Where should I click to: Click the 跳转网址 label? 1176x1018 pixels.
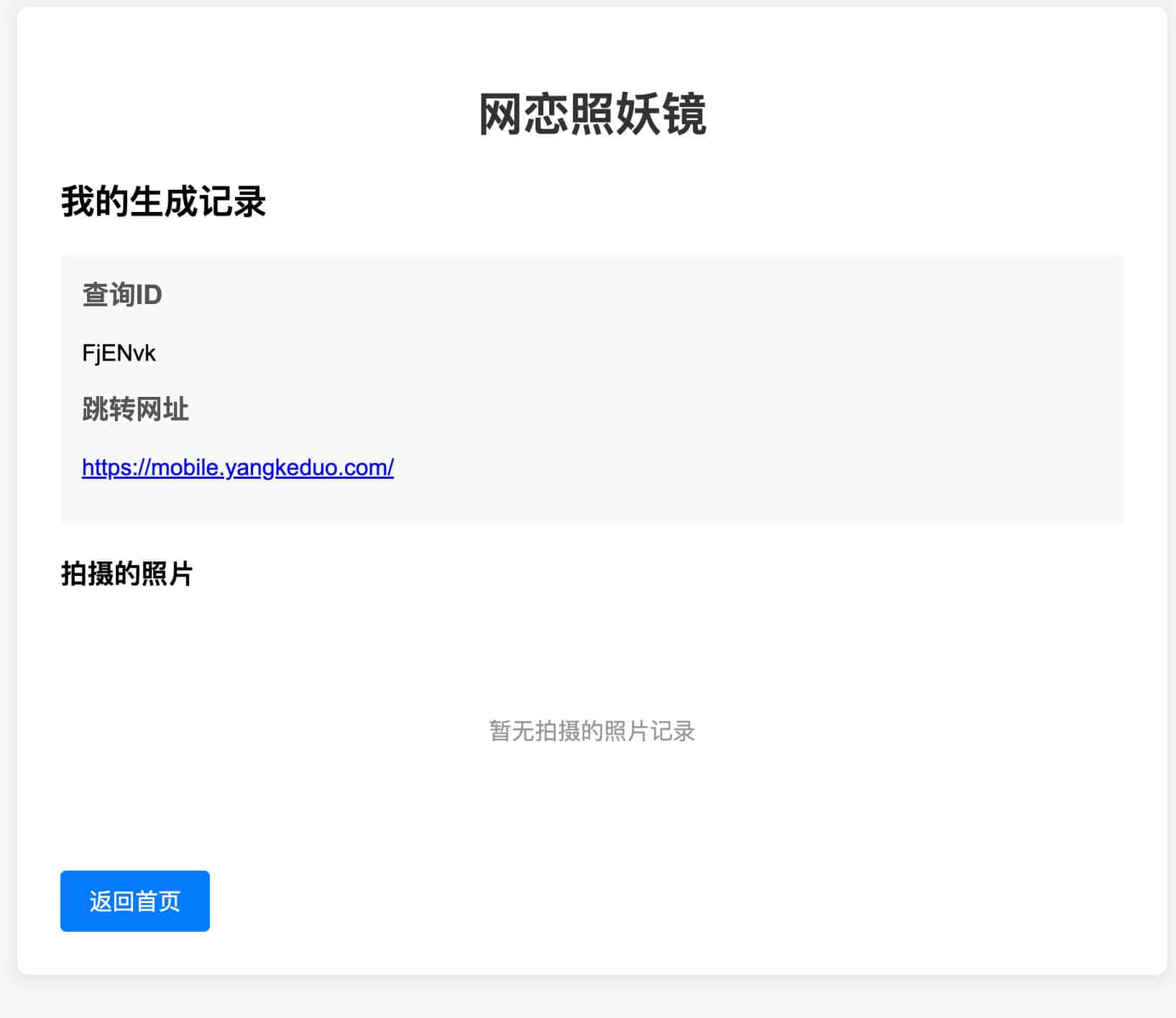[135, 410]
